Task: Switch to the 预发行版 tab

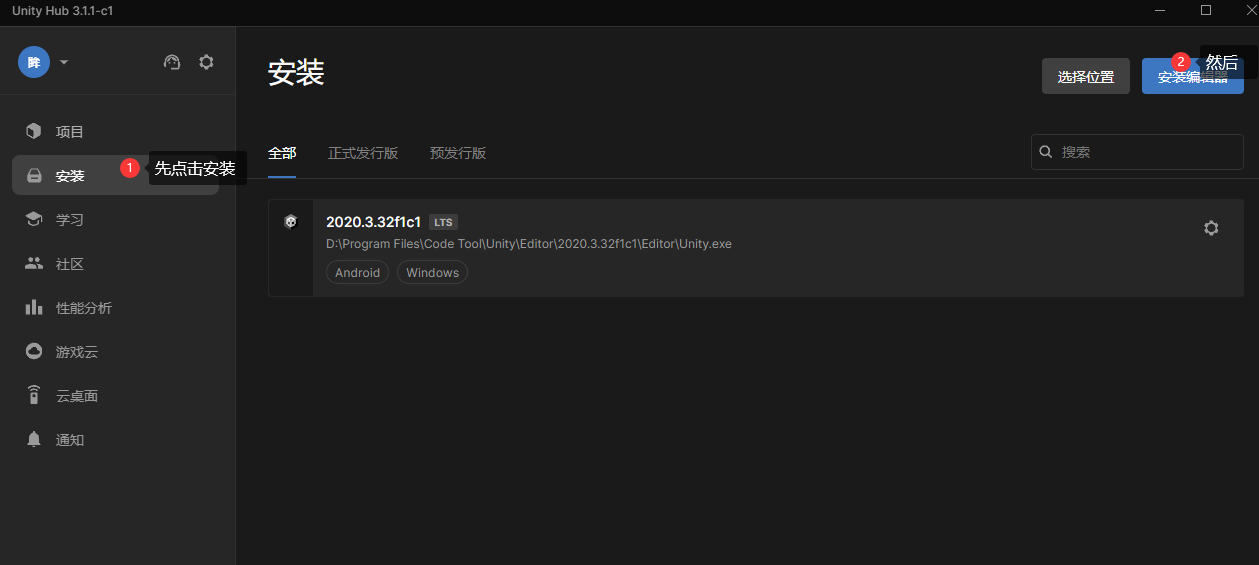Action: 458,153
